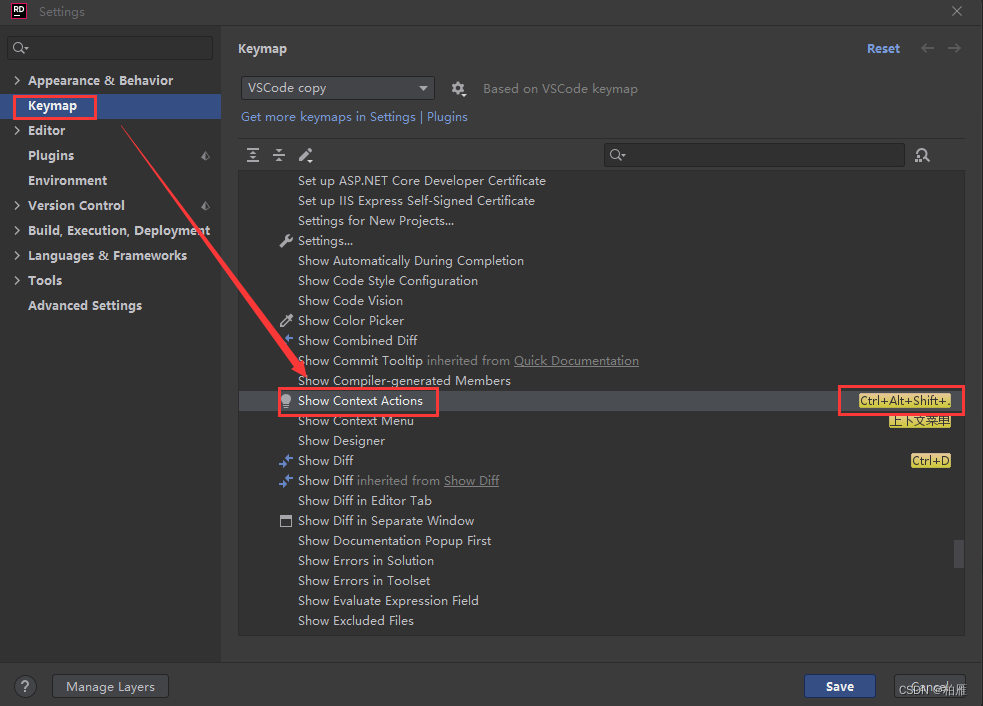Click the Save button
Image resolution: width=983 pixels, height=706 pixels.
coord(839,687)
